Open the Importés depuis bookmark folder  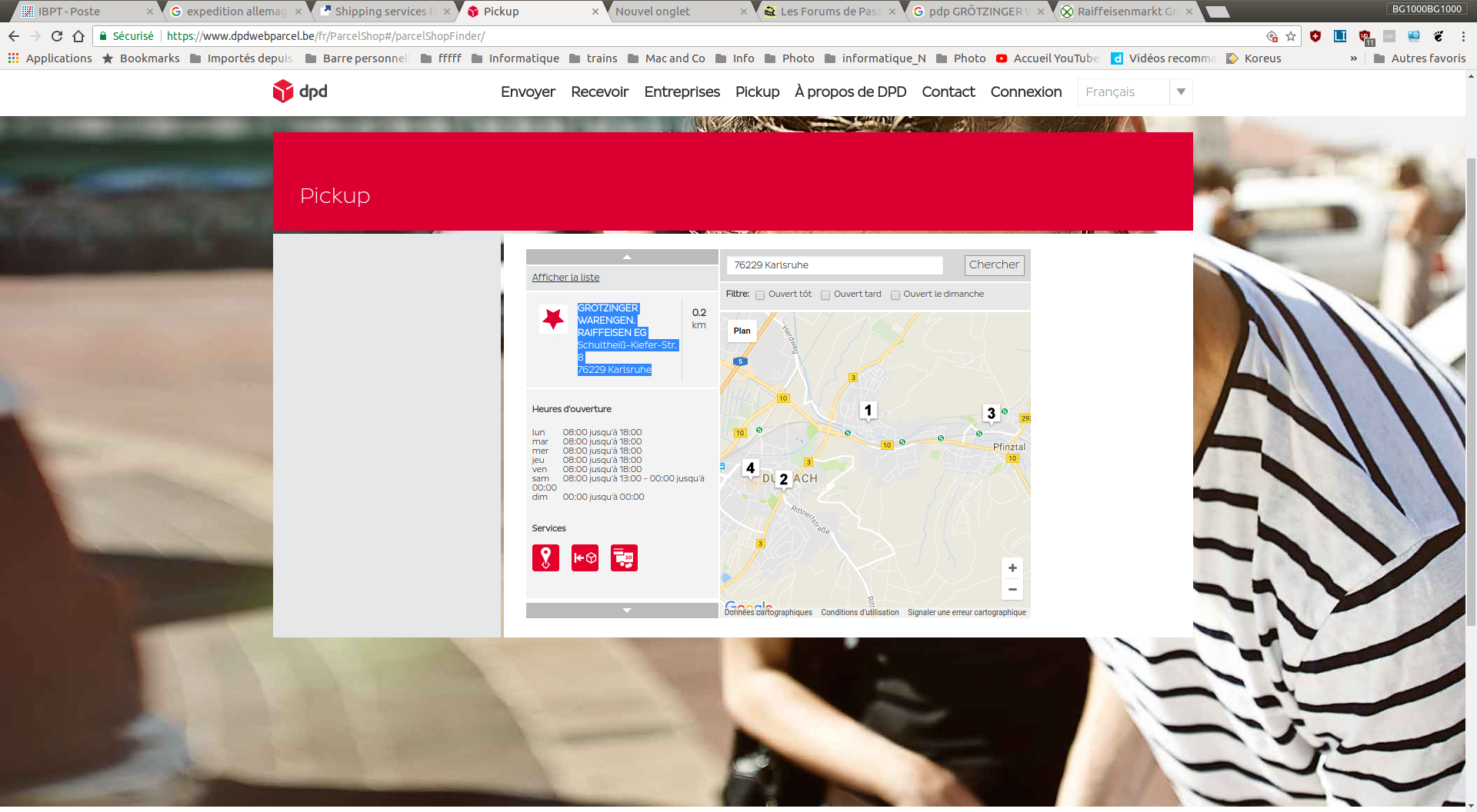[242, 58]
